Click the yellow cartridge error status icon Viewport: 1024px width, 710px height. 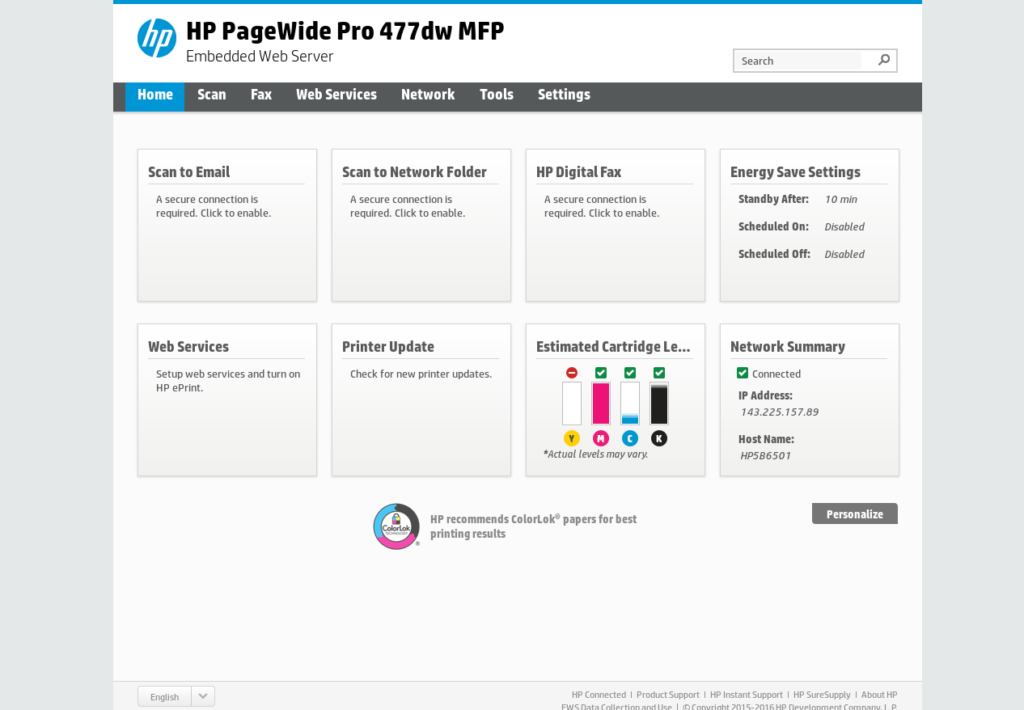(571, 372)
